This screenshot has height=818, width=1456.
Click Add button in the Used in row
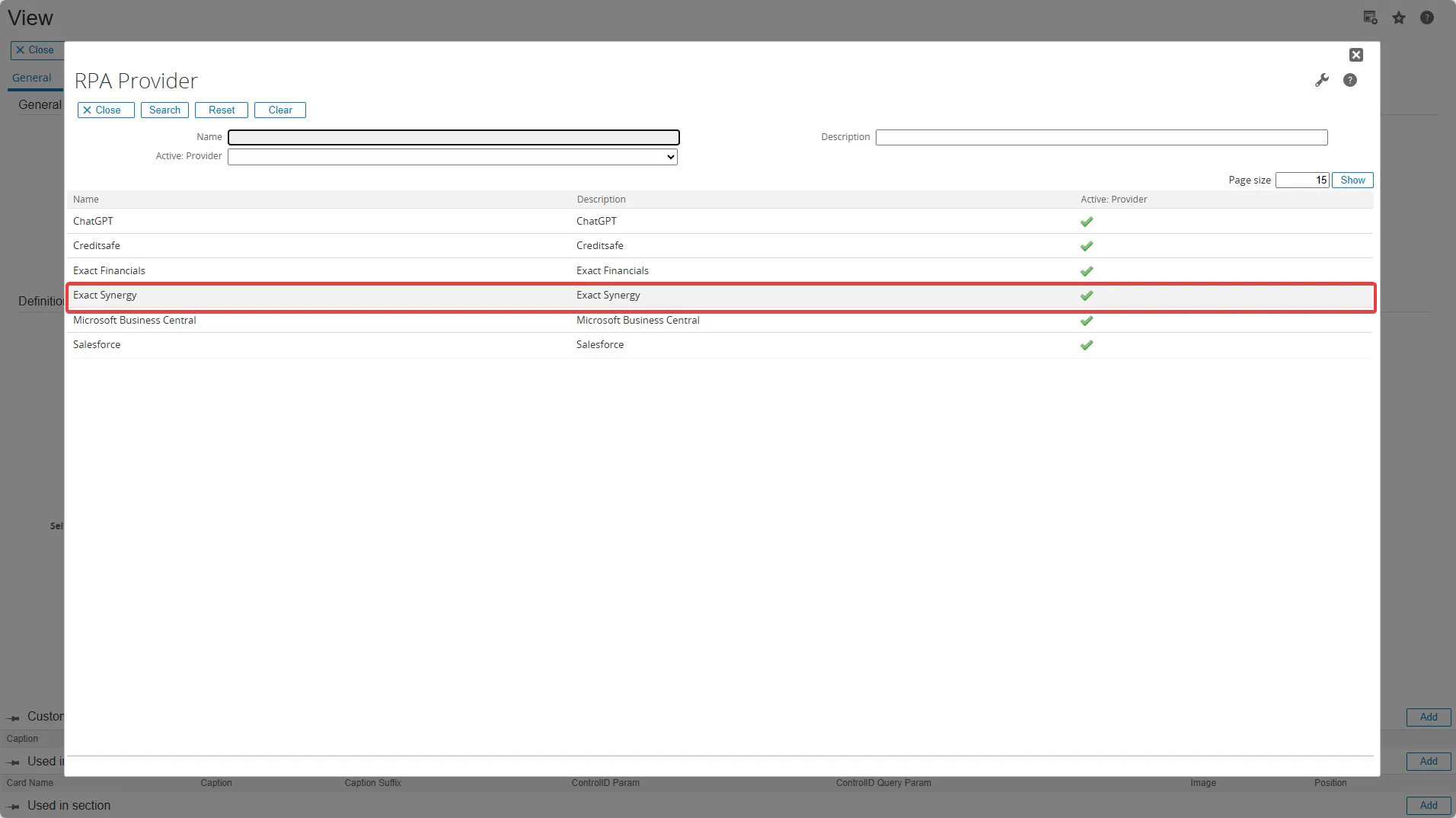[1429, 762]
